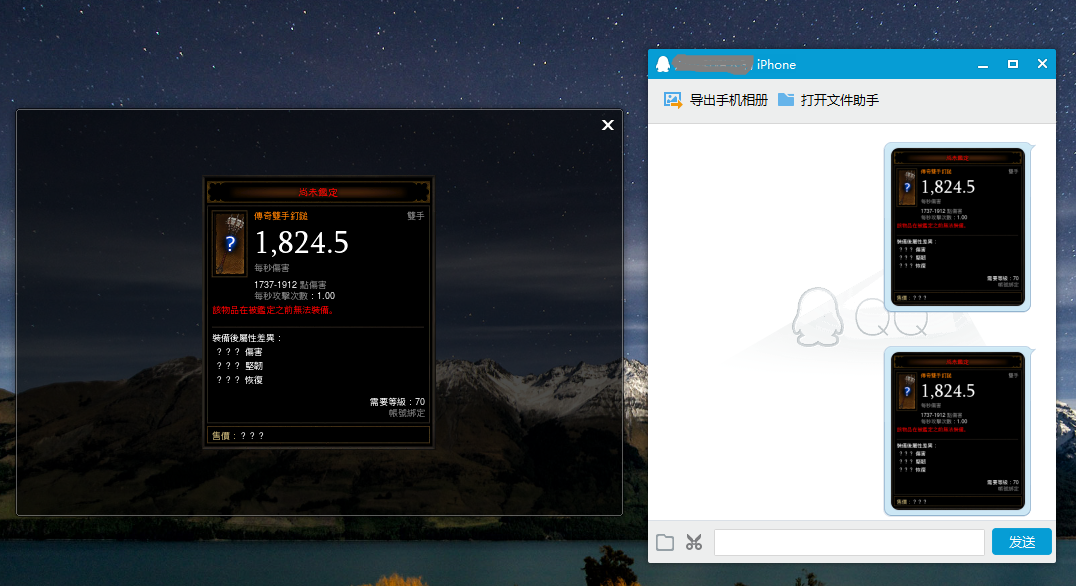Open the second sent image thumbnail in chat

957,431
